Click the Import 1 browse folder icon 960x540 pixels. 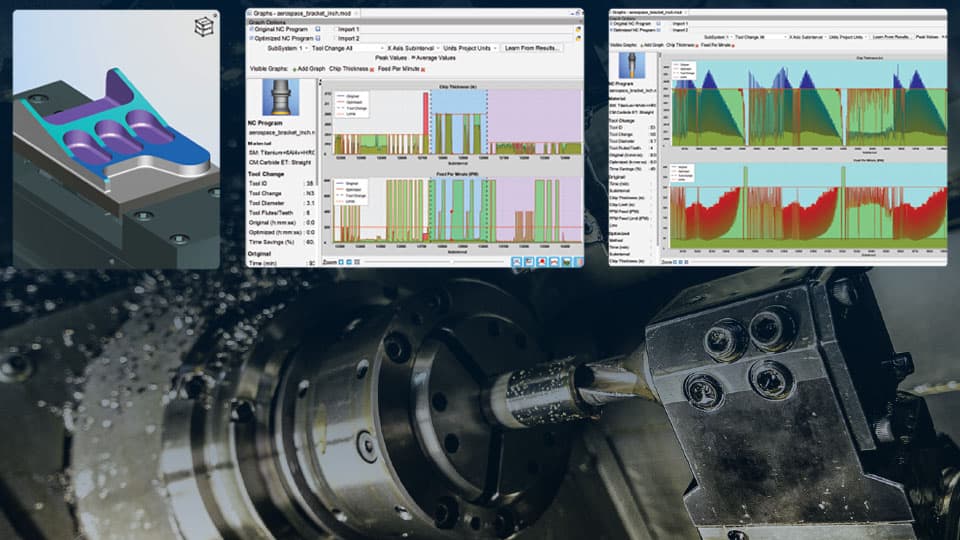[579, 29]
